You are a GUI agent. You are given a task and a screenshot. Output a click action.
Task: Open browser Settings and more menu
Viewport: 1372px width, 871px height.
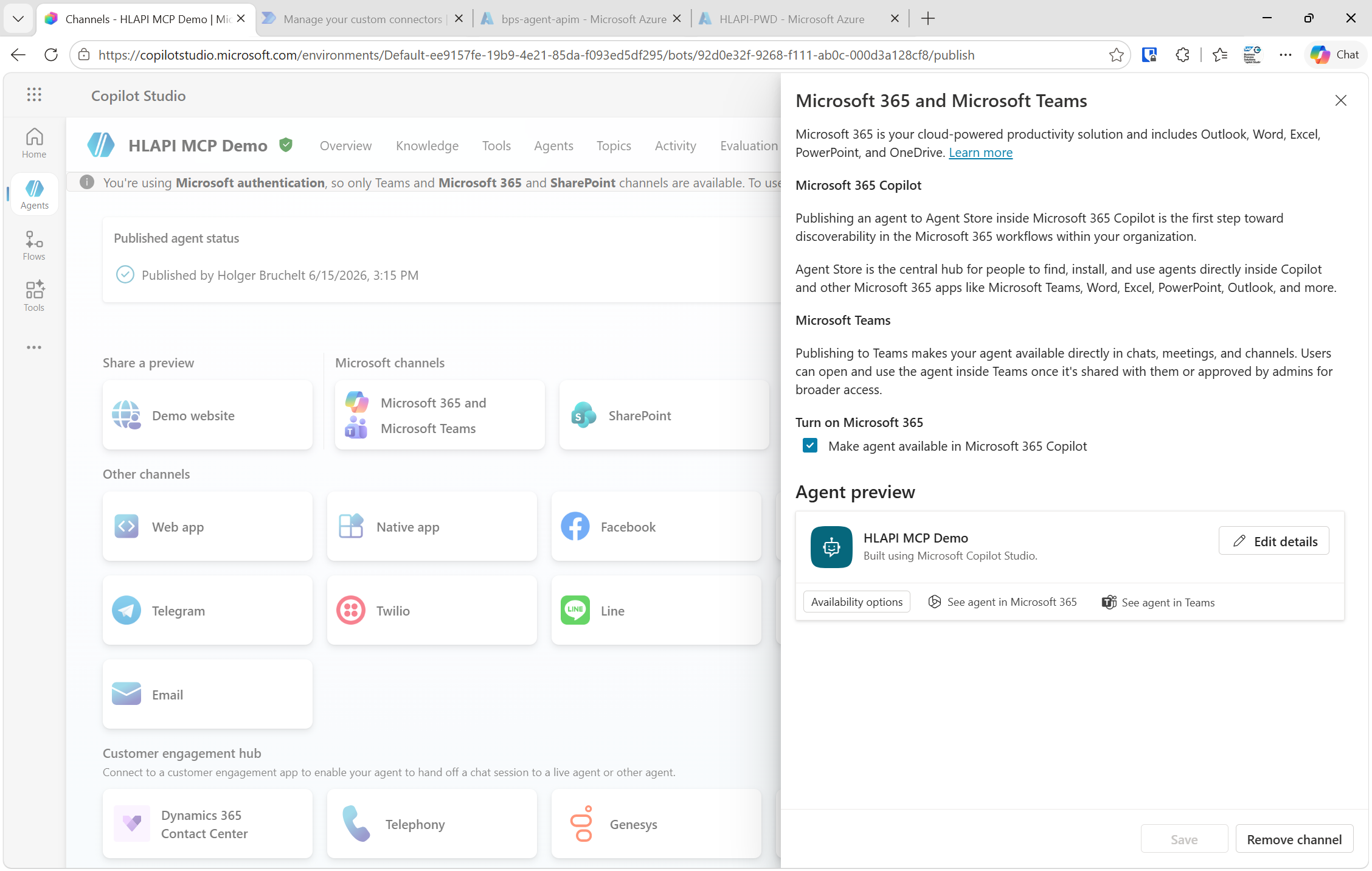1285,55
